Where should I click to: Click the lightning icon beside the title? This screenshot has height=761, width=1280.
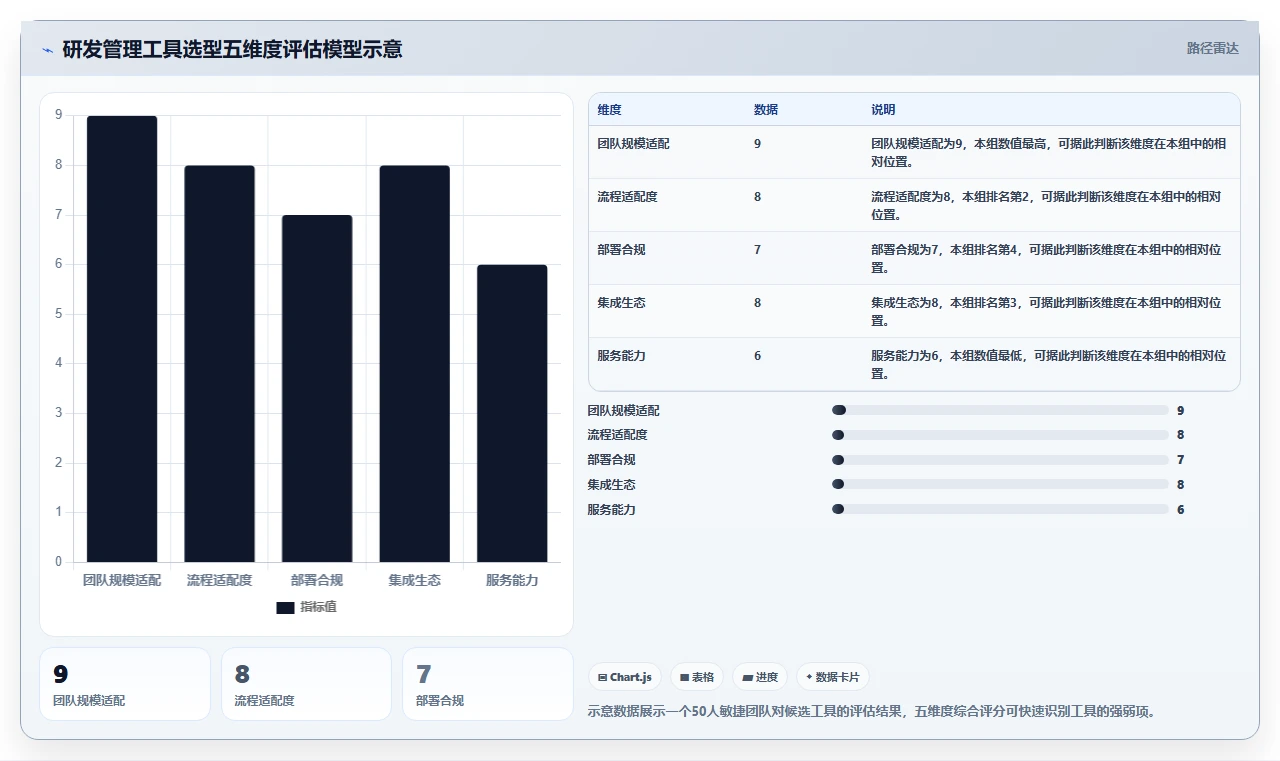(x=47, y=49)
